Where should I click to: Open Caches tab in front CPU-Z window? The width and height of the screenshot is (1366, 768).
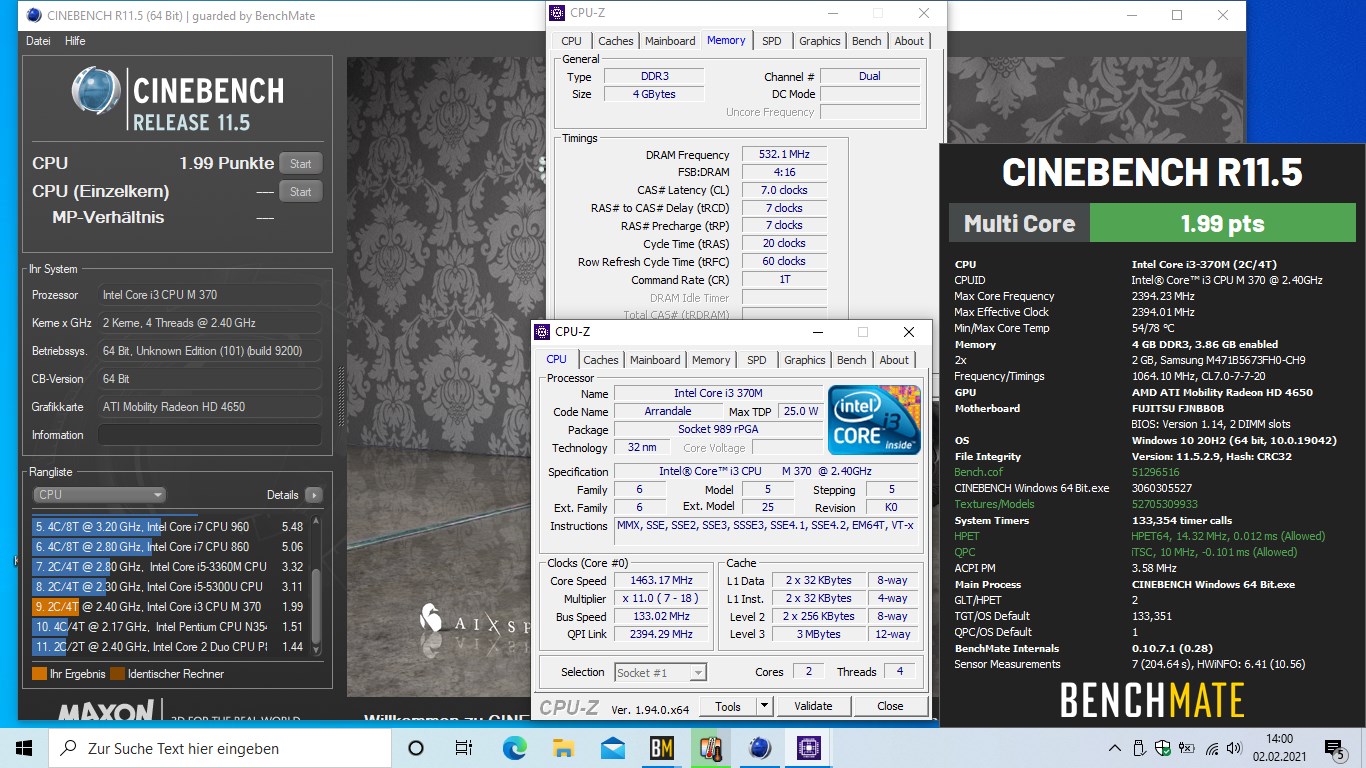[601, 360]
